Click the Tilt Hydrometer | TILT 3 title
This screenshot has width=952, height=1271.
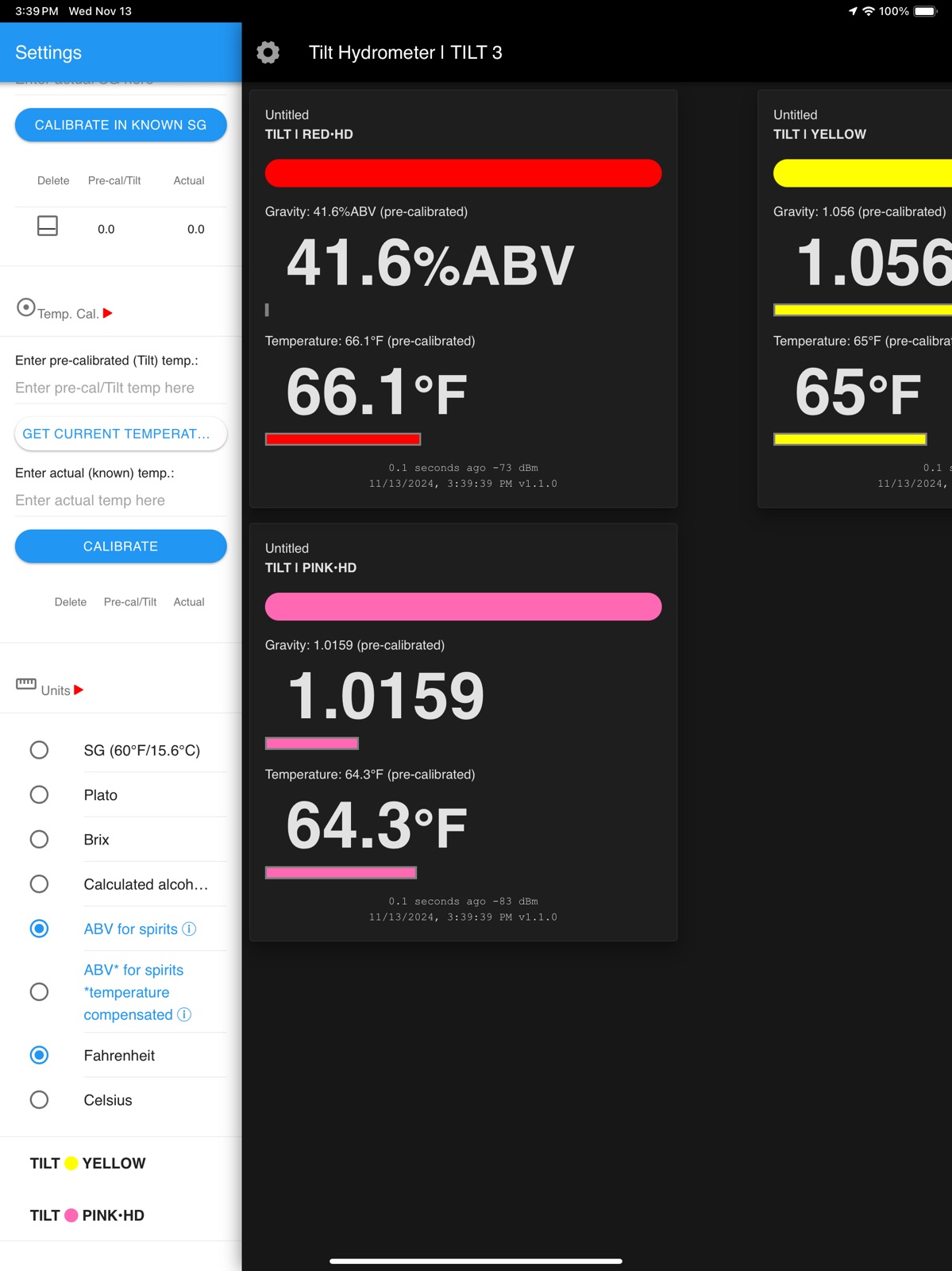(x=405, y=52)
